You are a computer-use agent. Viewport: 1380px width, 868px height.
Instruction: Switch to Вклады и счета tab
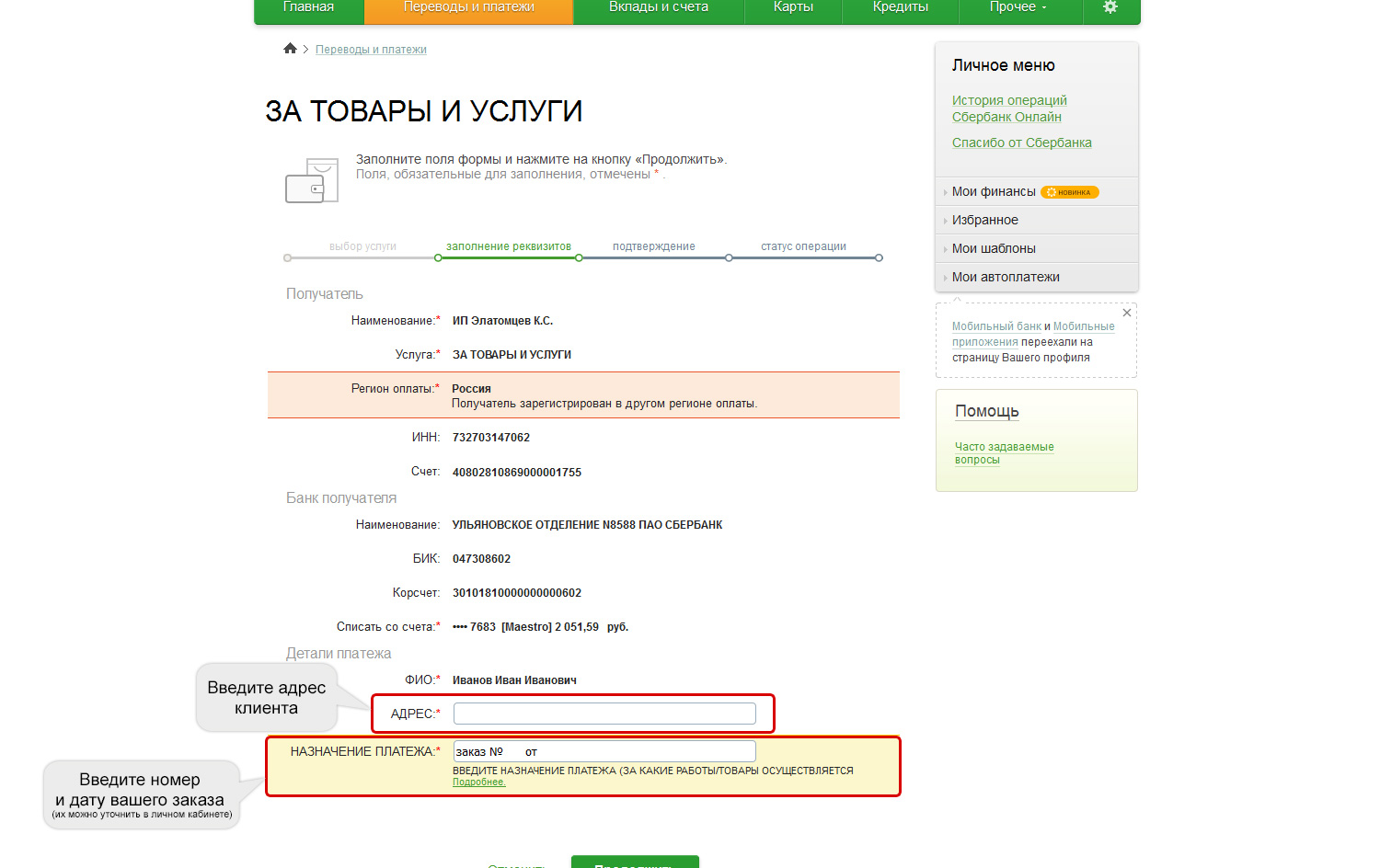tap(659, 7)
